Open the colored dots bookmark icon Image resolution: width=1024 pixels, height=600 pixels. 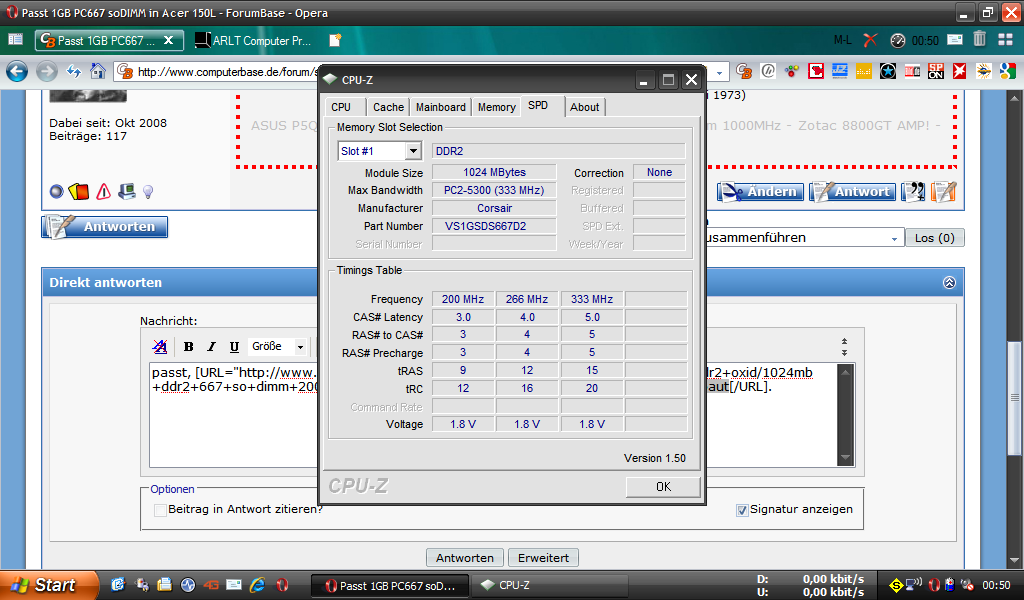click(x=792, y=71)
